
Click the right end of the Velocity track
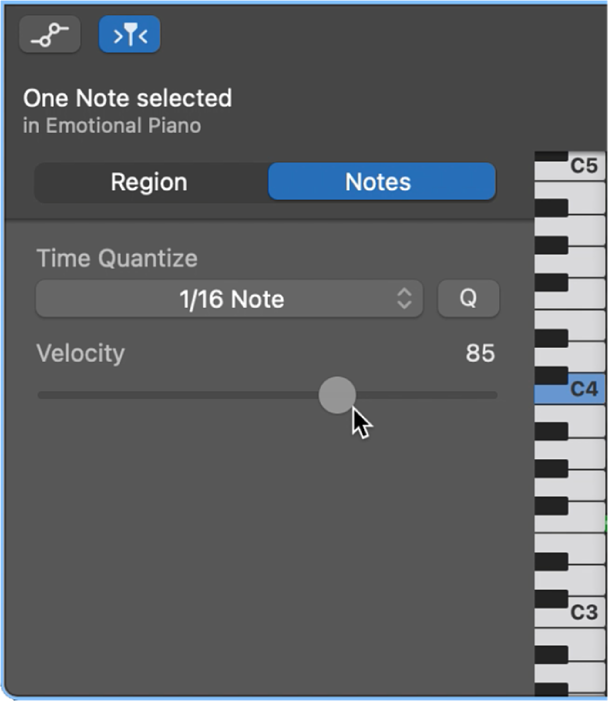click(492, 395)
